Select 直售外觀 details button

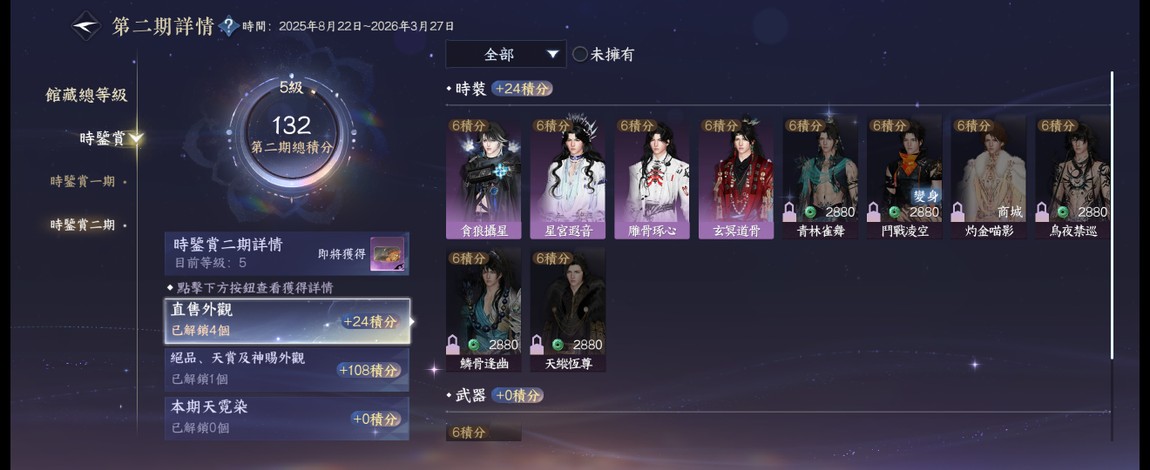(x=287, y=320)
